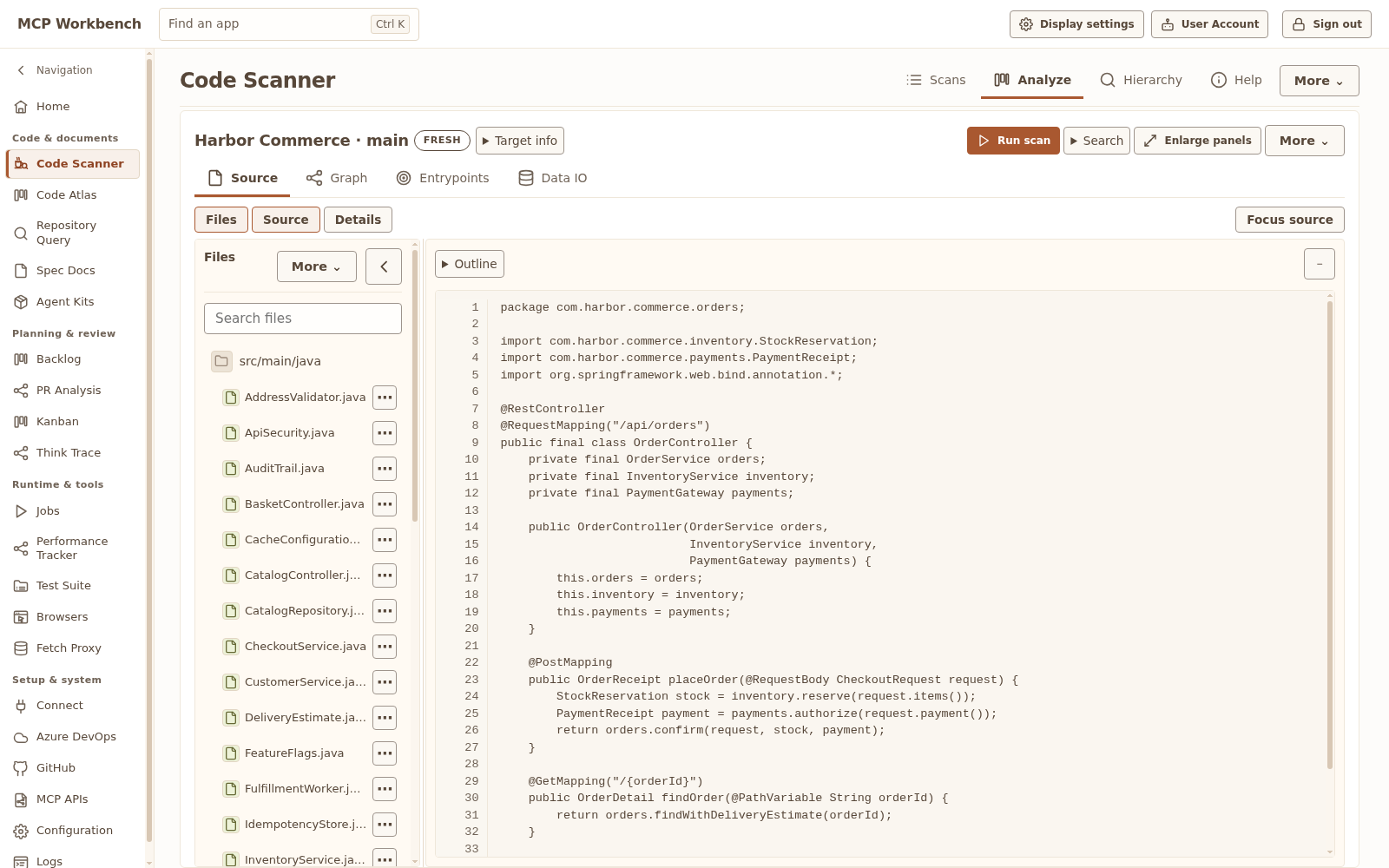
Task: Toggle the Details panel button
Action: coord(358,220)
